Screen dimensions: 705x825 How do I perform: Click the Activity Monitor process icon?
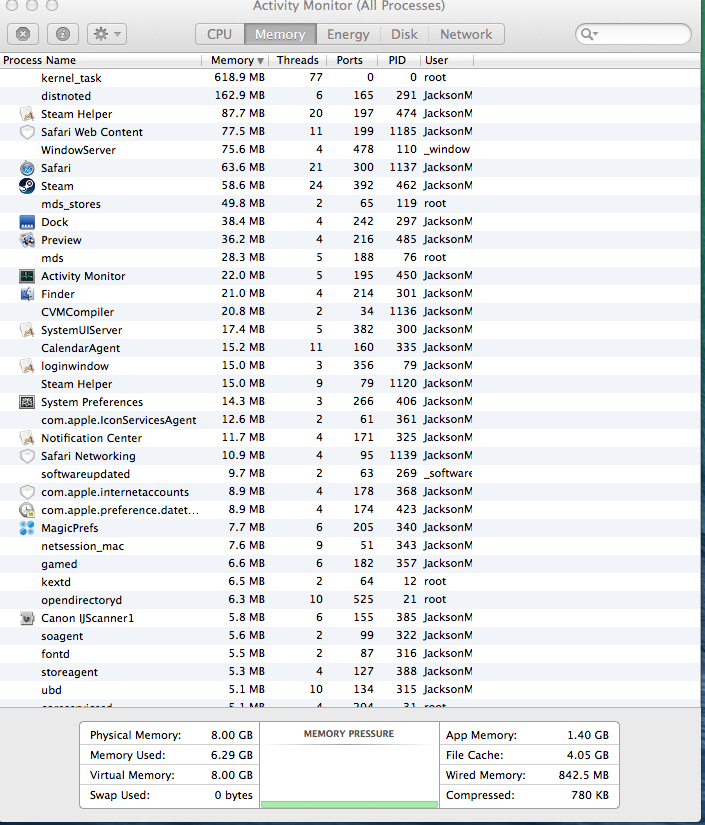click(27, 276)
